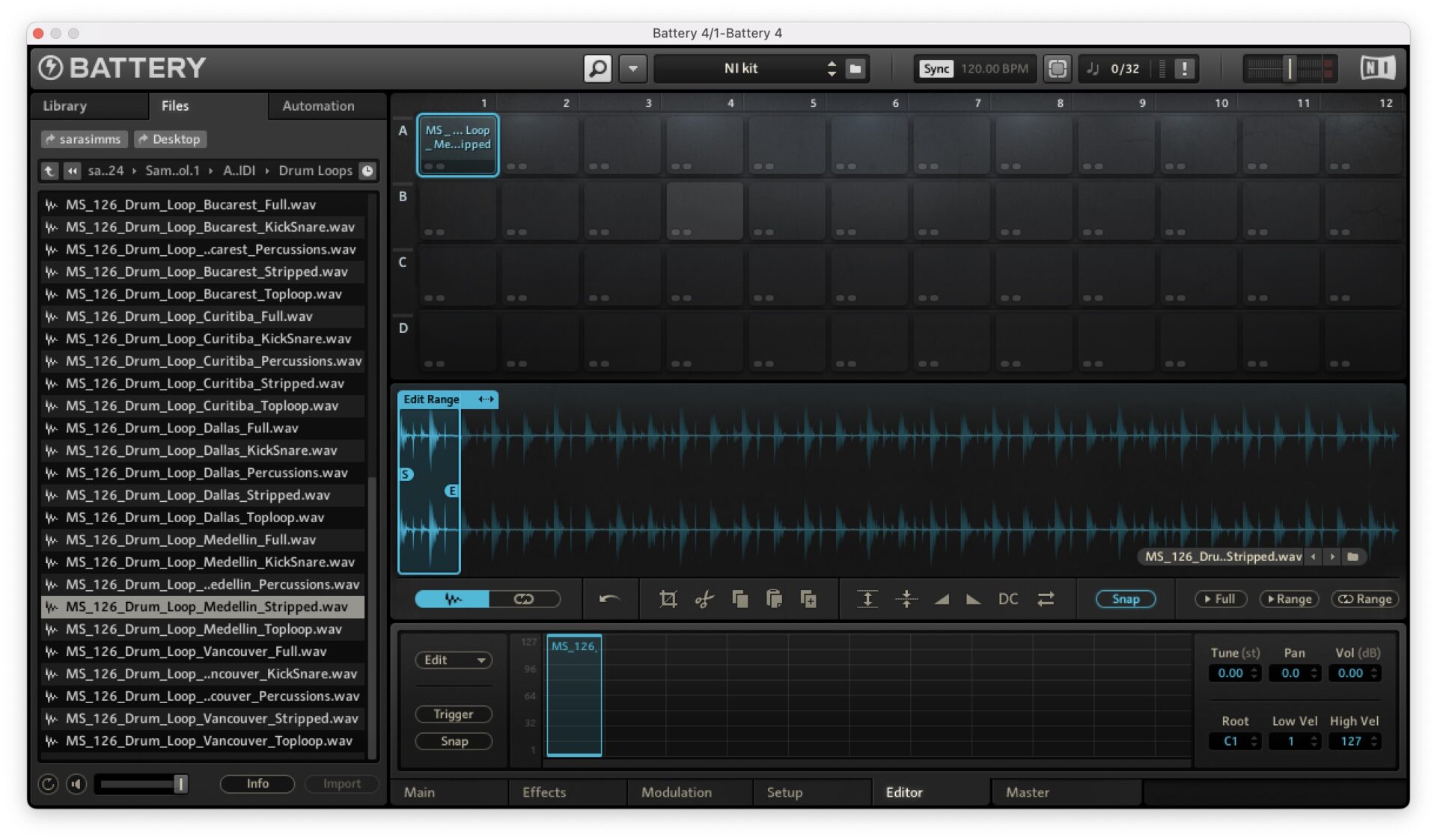1437x840 pixels.
Task: Click the play Range button
Action: tap(1289, 599)
